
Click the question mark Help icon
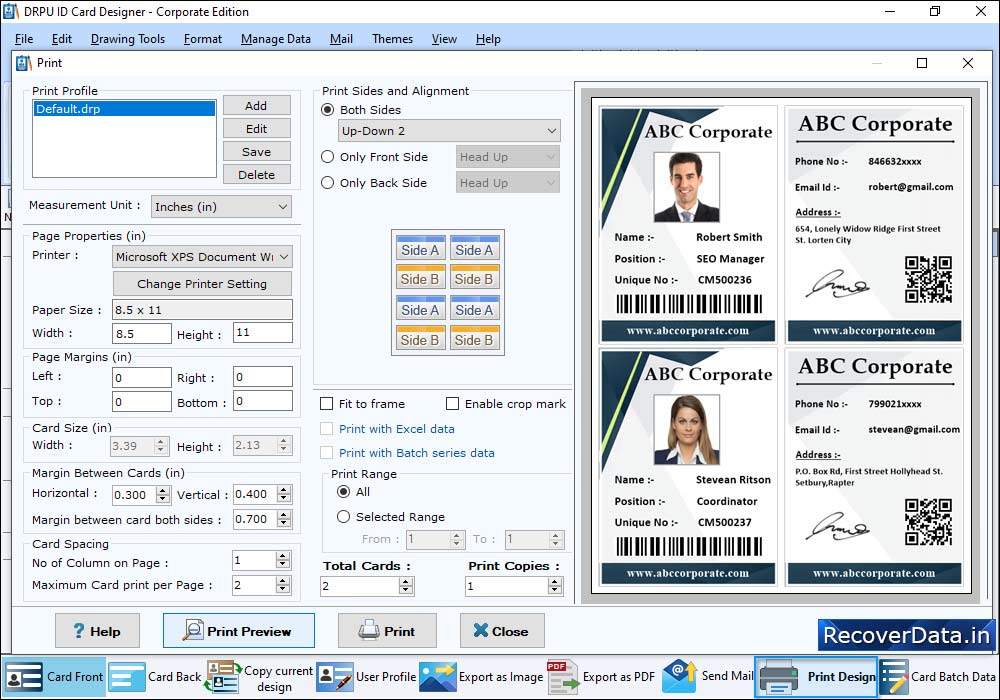tap(78, 631)
